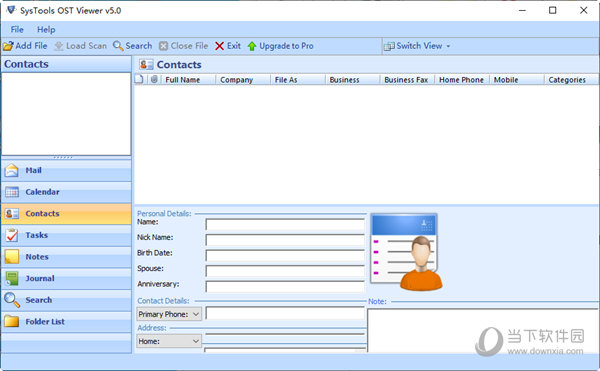Image resolution: width=600 pixels, height=371 pixels.
Task: Sort by Company column
Action: tap(236, 80)
